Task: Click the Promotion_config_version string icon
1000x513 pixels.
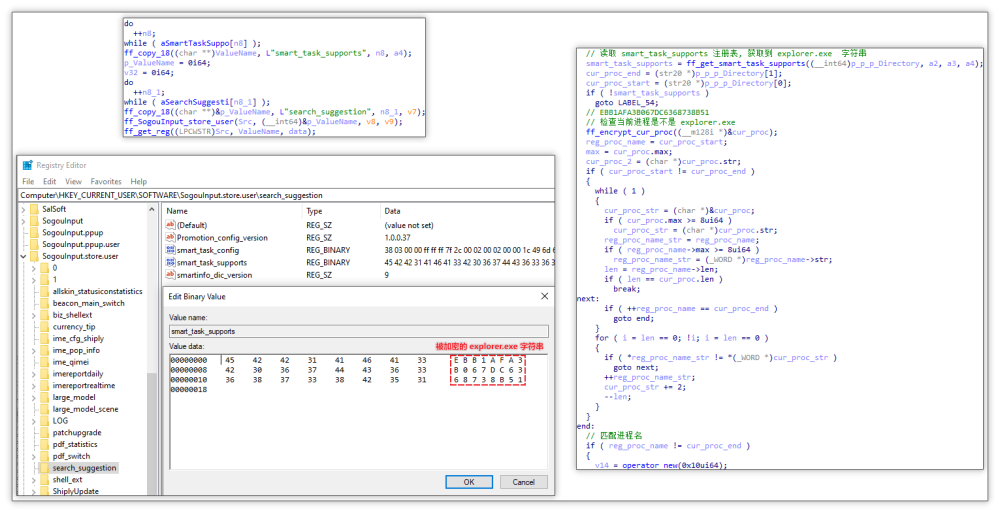Action: (170, 238)
